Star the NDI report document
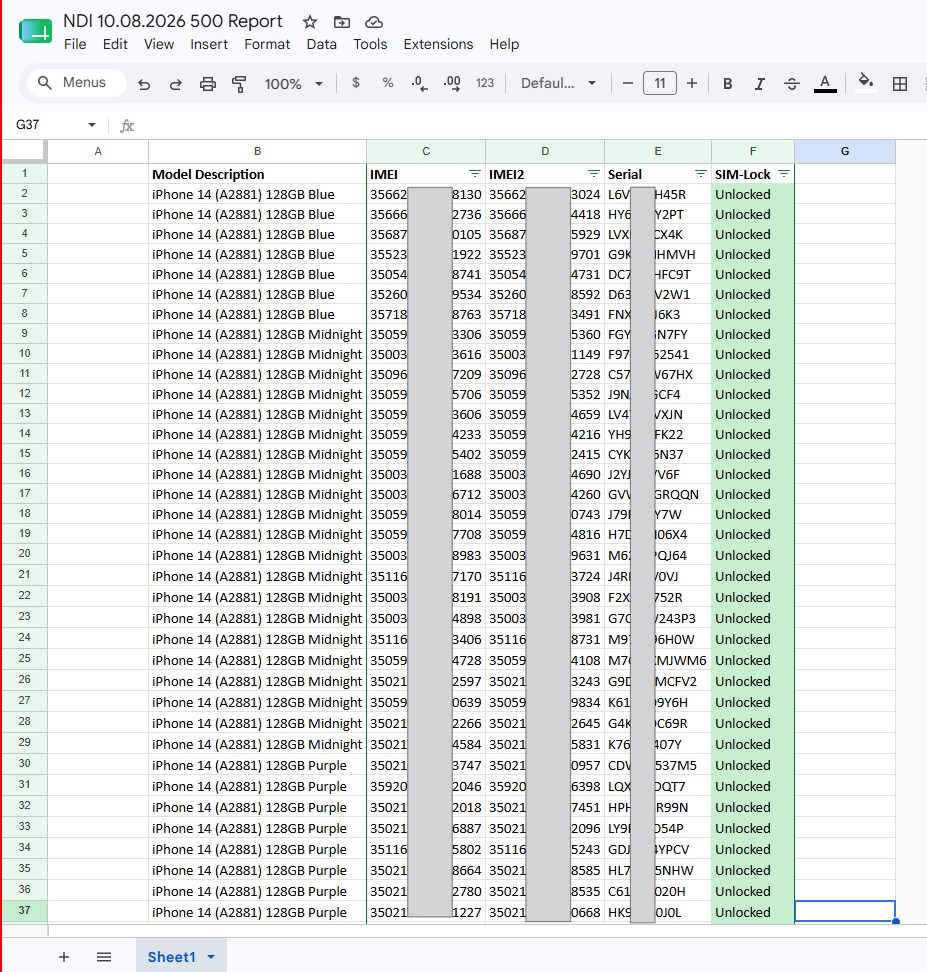Screen dimensions: 927x972 click(x=309, y=22)
